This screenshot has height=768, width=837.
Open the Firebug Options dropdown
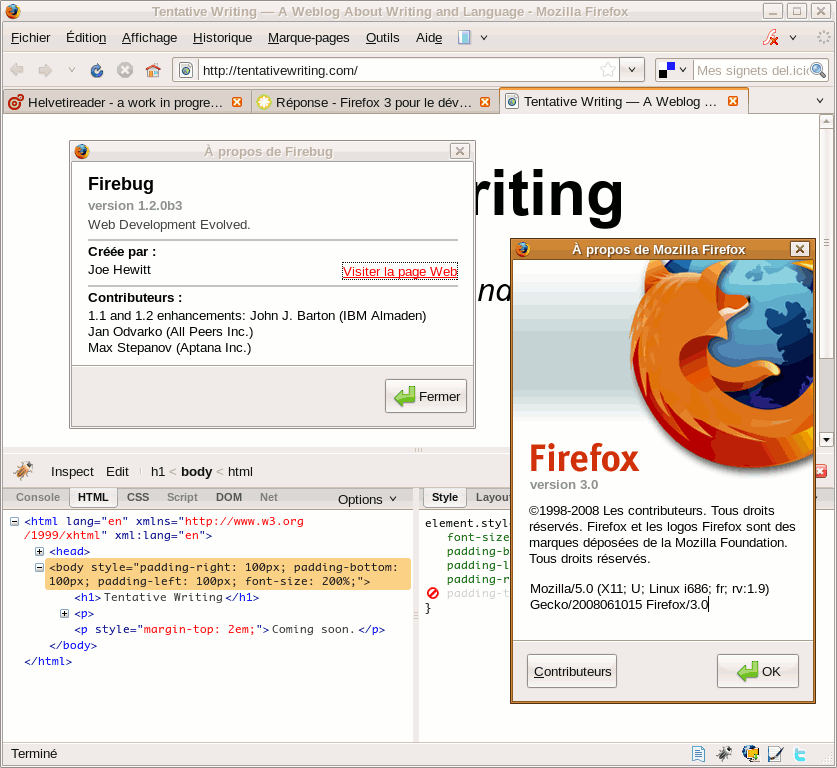point(367,499)
